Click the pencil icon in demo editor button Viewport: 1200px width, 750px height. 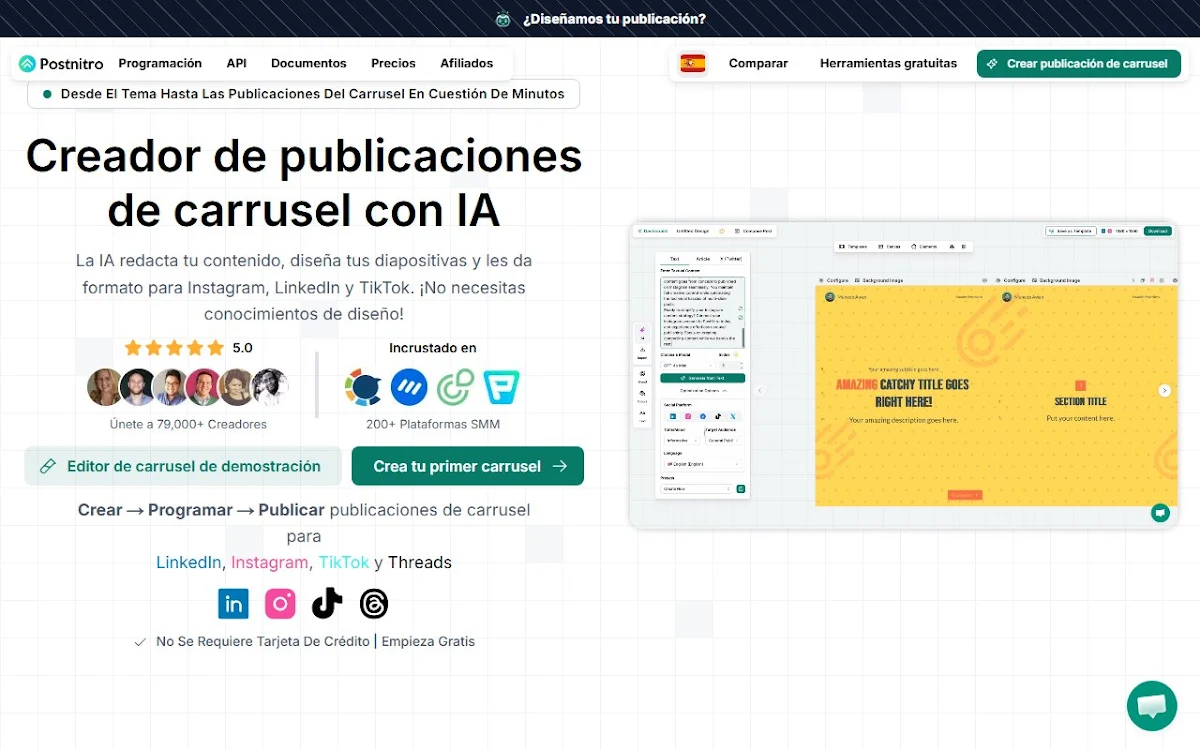click(x=47, y=466)
